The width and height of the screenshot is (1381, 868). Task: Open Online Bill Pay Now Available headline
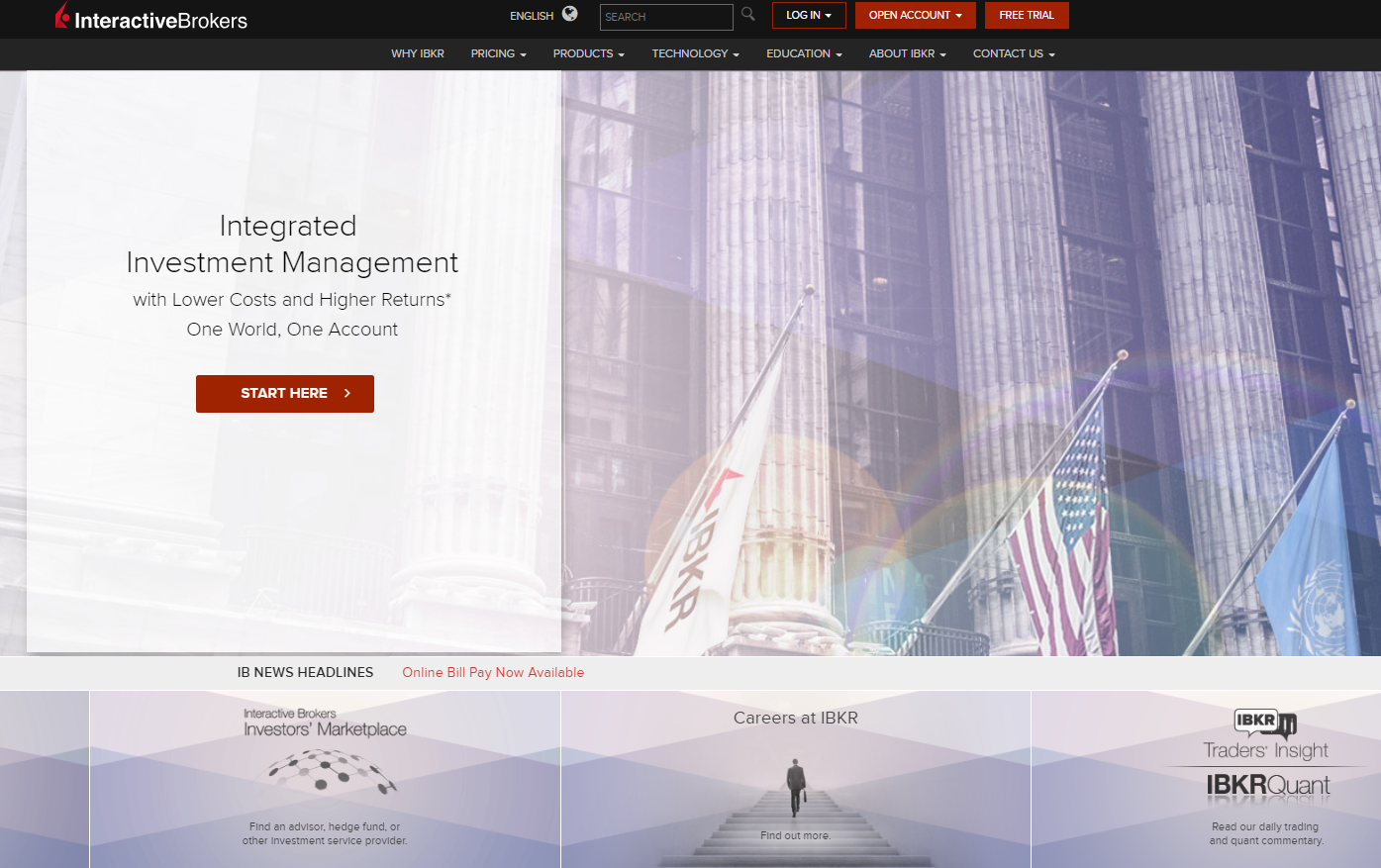coord(493,673)
